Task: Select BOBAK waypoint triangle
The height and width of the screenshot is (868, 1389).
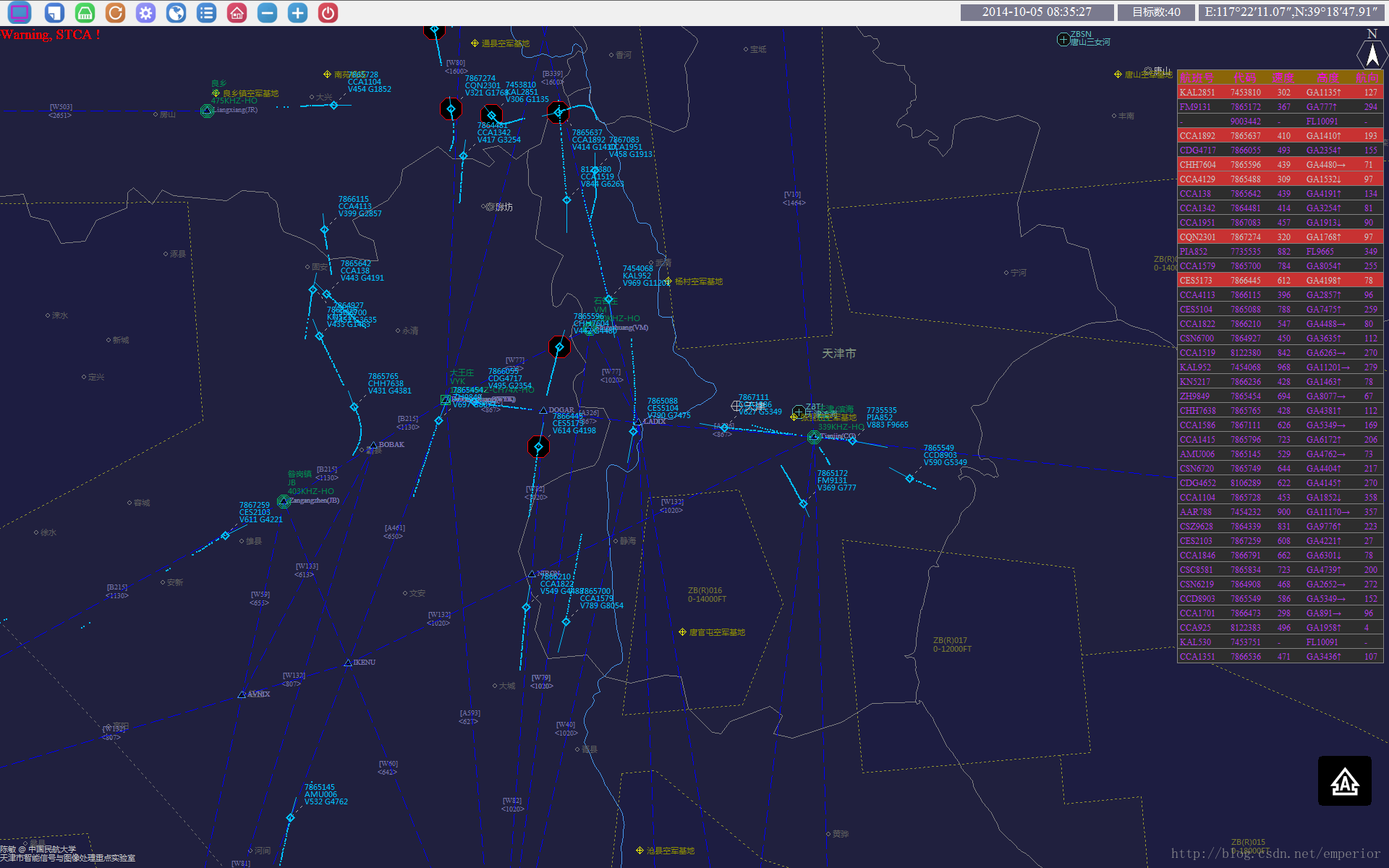Action: [373, 445]
